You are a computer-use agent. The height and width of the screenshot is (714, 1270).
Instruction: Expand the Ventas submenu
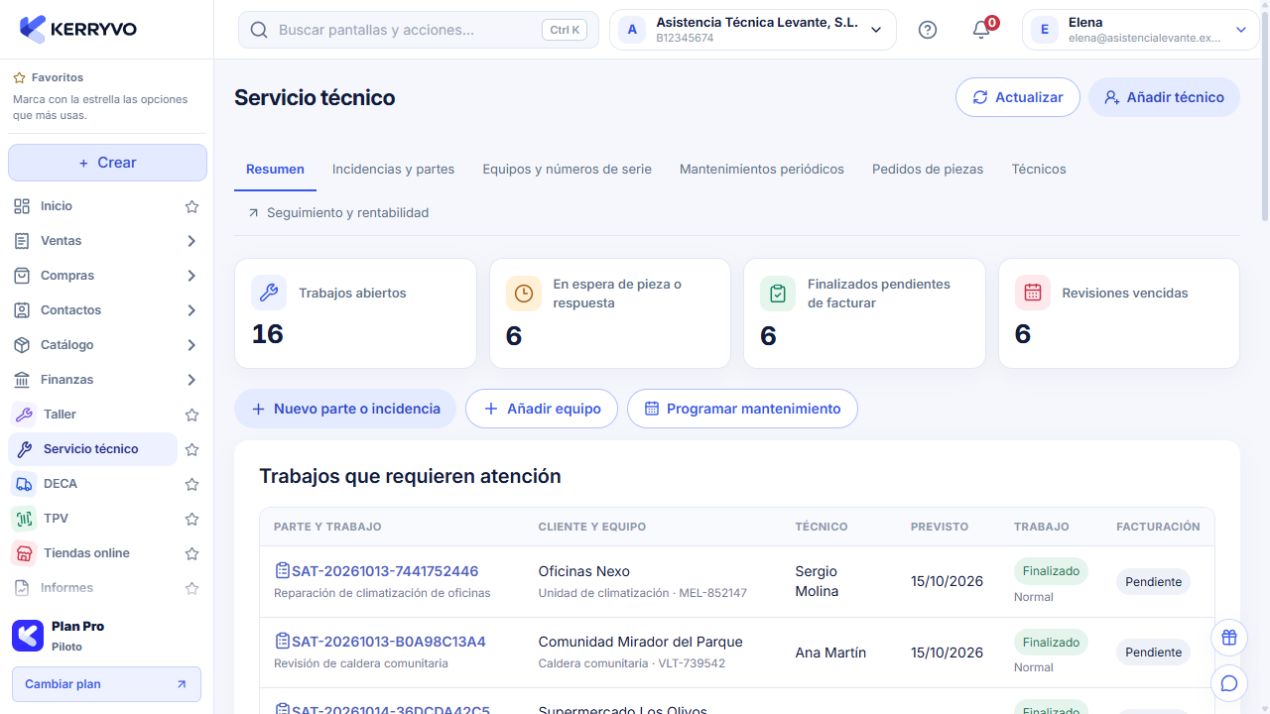point(192,241)
